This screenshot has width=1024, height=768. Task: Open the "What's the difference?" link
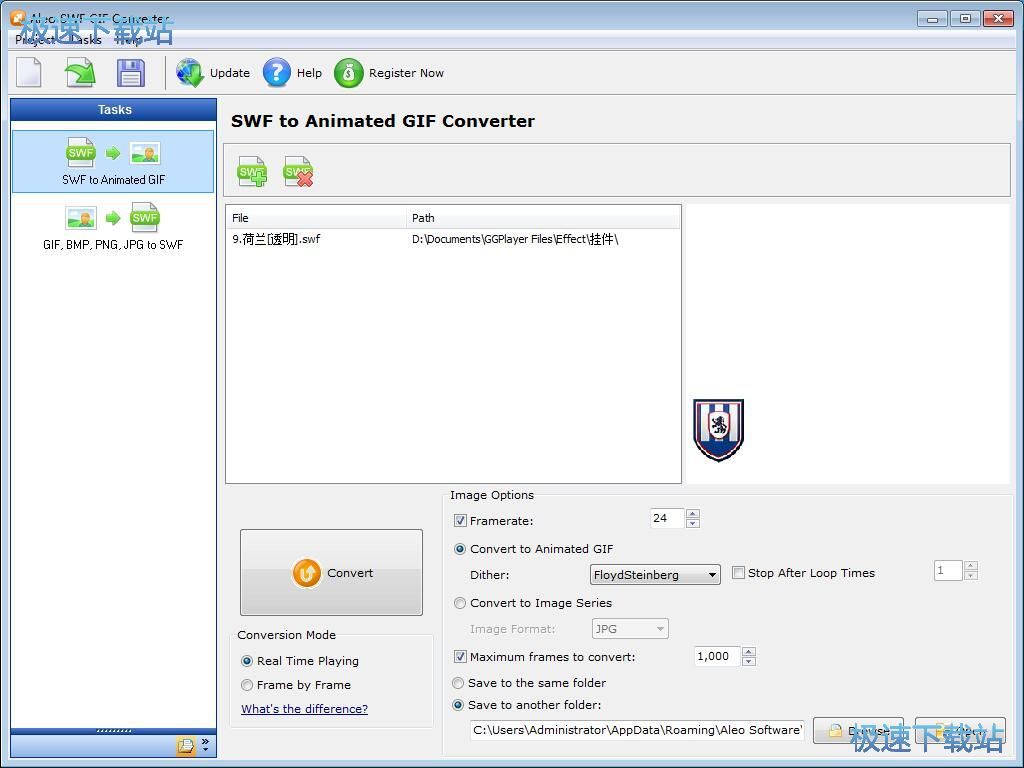tap(304, 709)
